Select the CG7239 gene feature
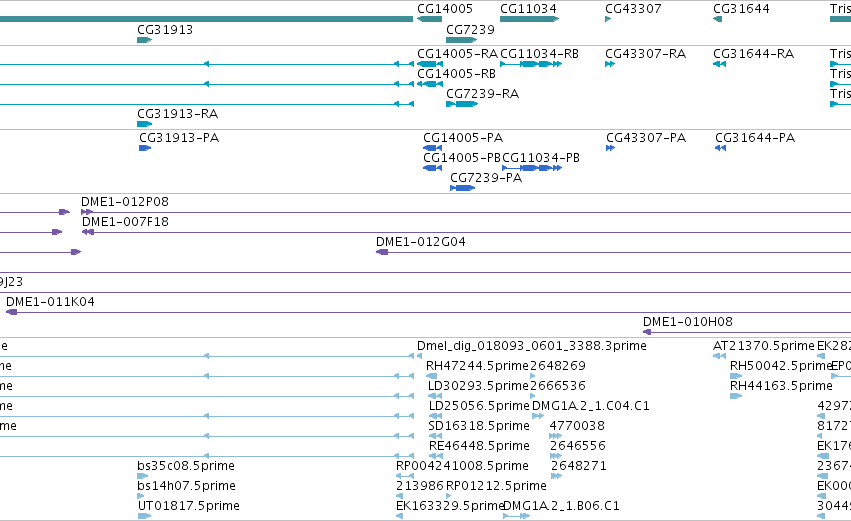851x521 pixels. tap(461, 40)
